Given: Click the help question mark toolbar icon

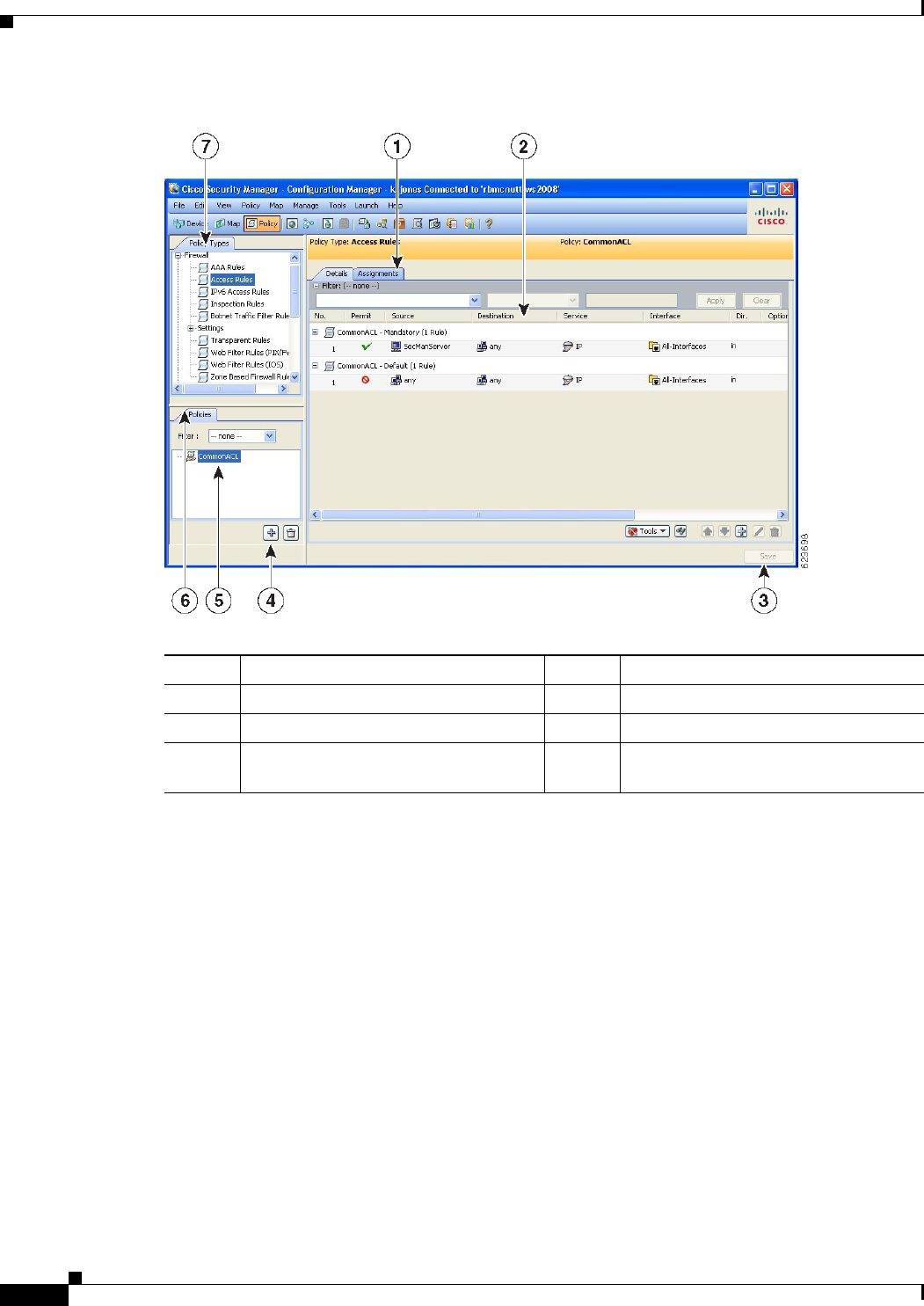Looking at the screenshot, I should pyautogui.click(x=489, y=223).
